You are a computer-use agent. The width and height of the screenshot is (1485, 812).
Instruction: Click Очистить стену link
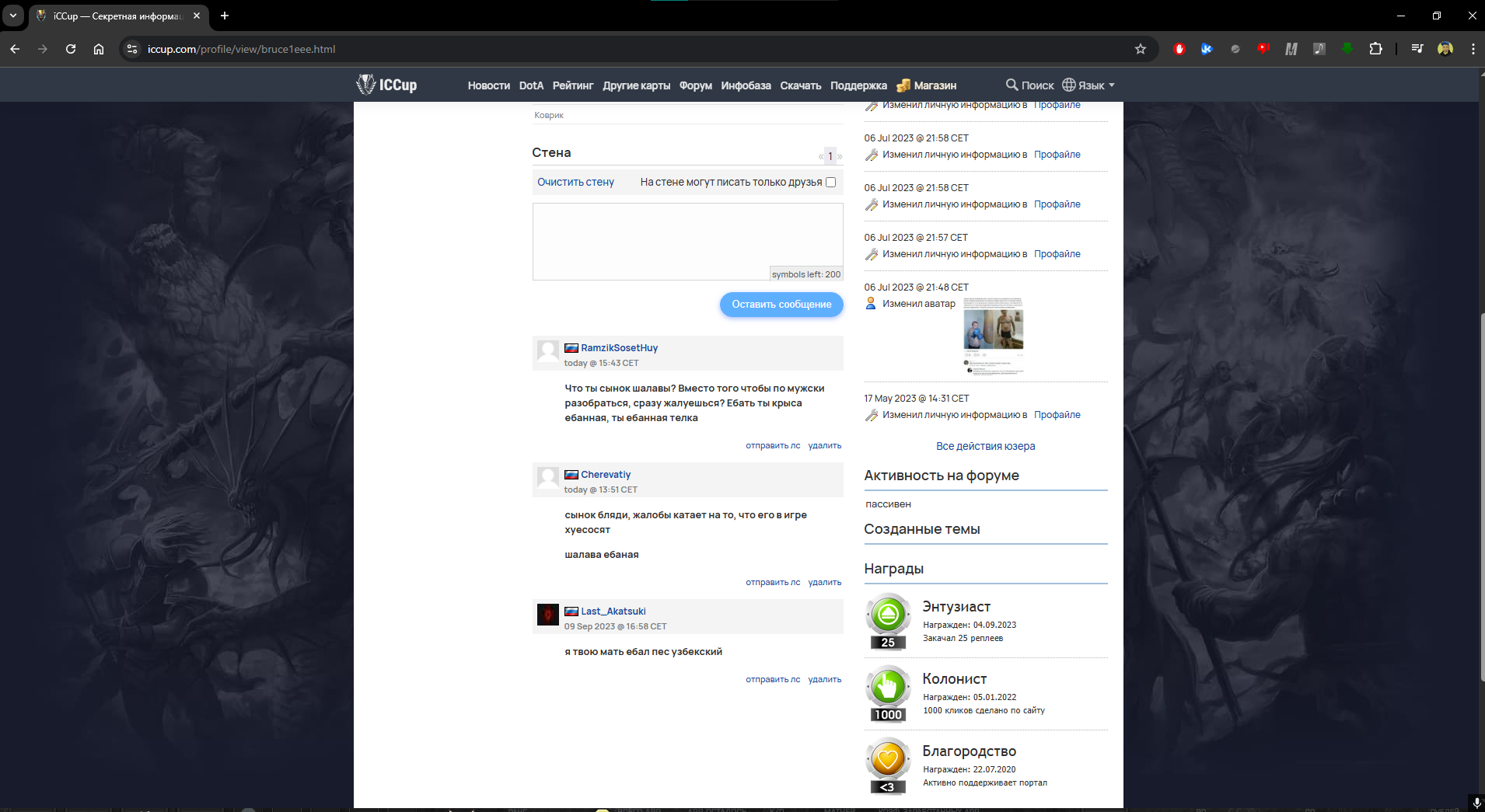[x=575, y=182]
